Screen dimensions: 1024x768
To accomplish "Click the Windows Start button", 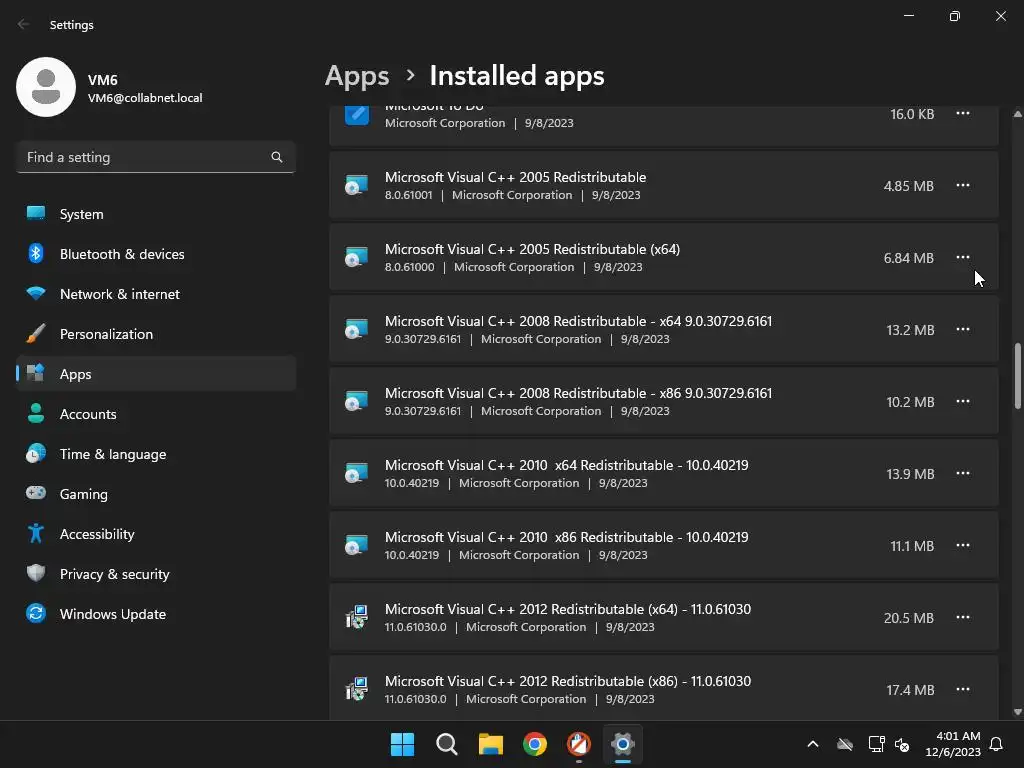I will pos(402,744).
